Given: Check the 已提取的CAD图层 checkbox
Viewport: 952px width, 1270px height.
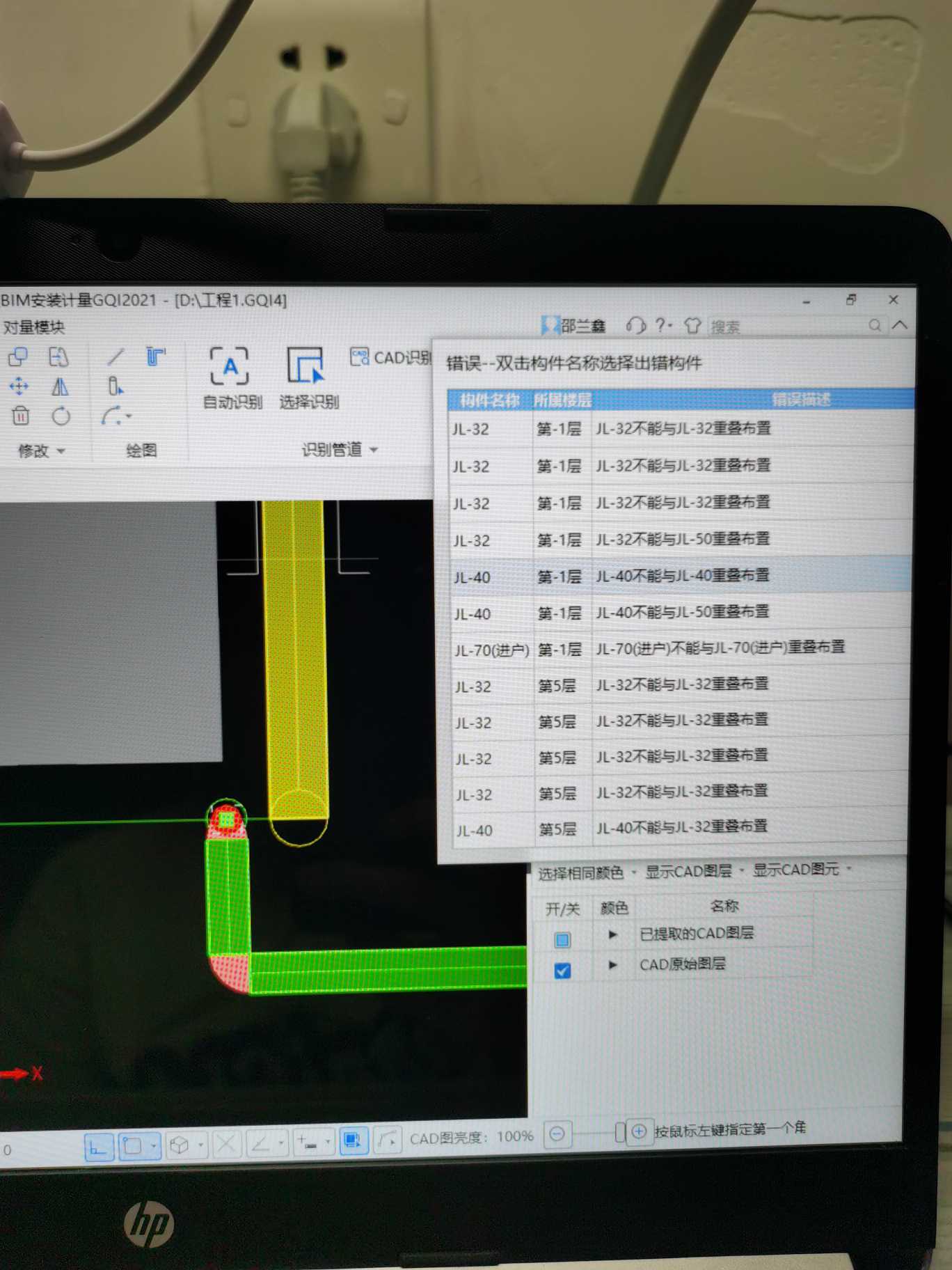Looking at the screenshot, I should tap(562, 939).
